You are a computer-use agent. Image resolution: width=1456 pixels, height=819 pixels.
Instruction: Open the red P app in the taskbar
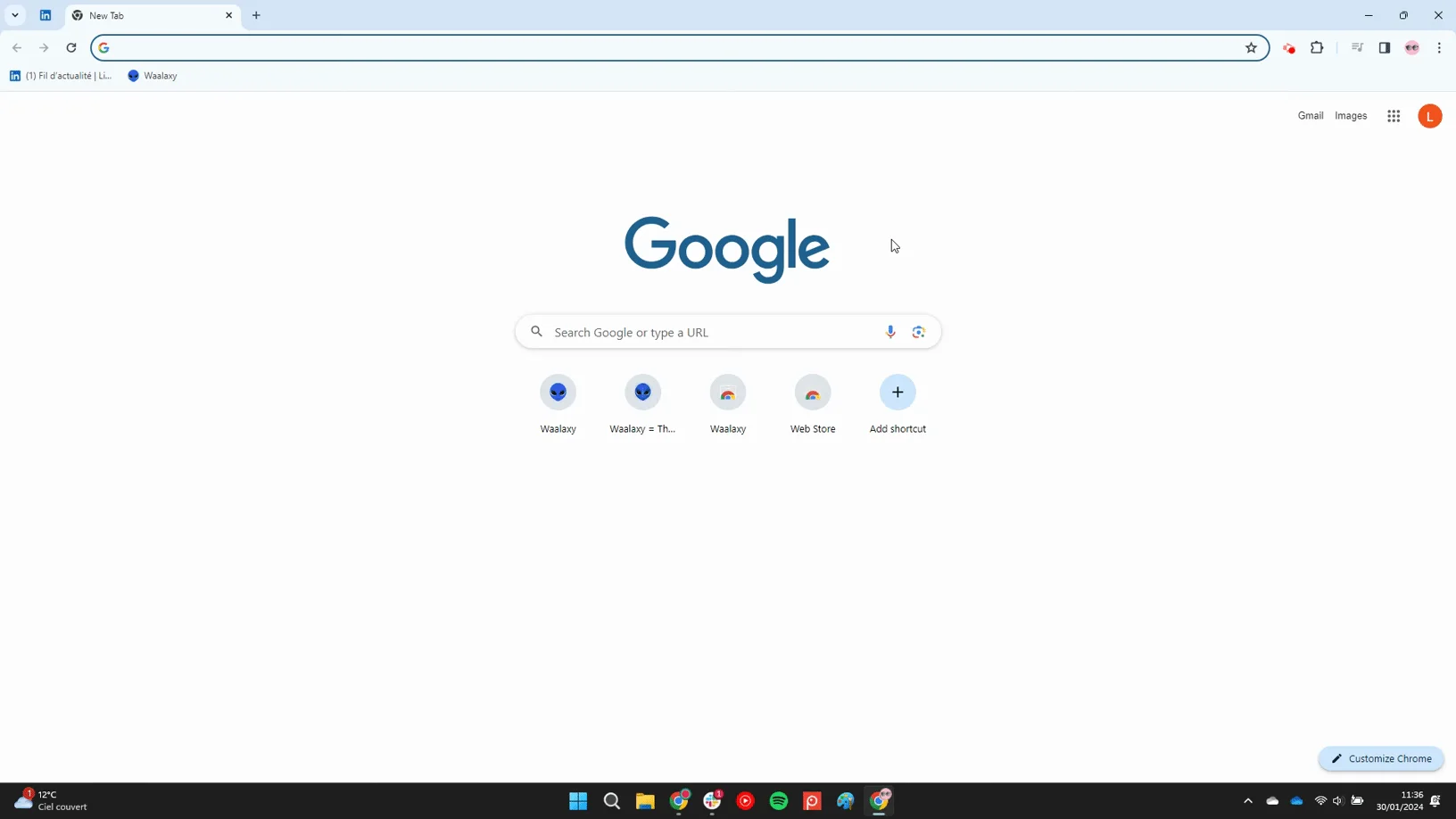[813, 801]
